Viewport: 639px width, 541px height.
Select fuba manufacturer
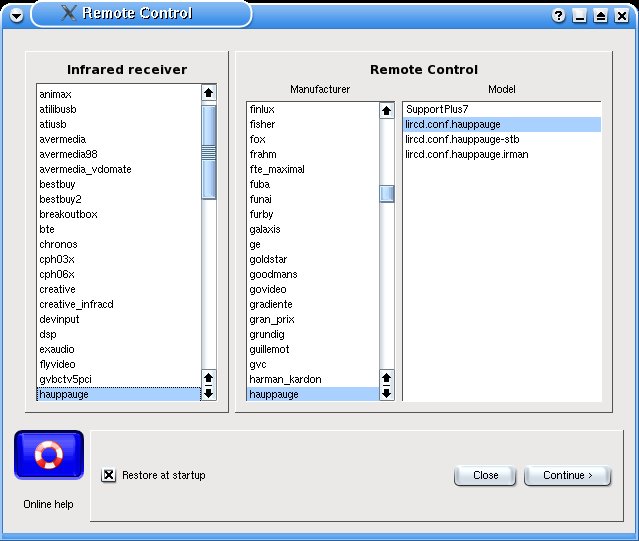pyautogui.click(x=313, y=184)
